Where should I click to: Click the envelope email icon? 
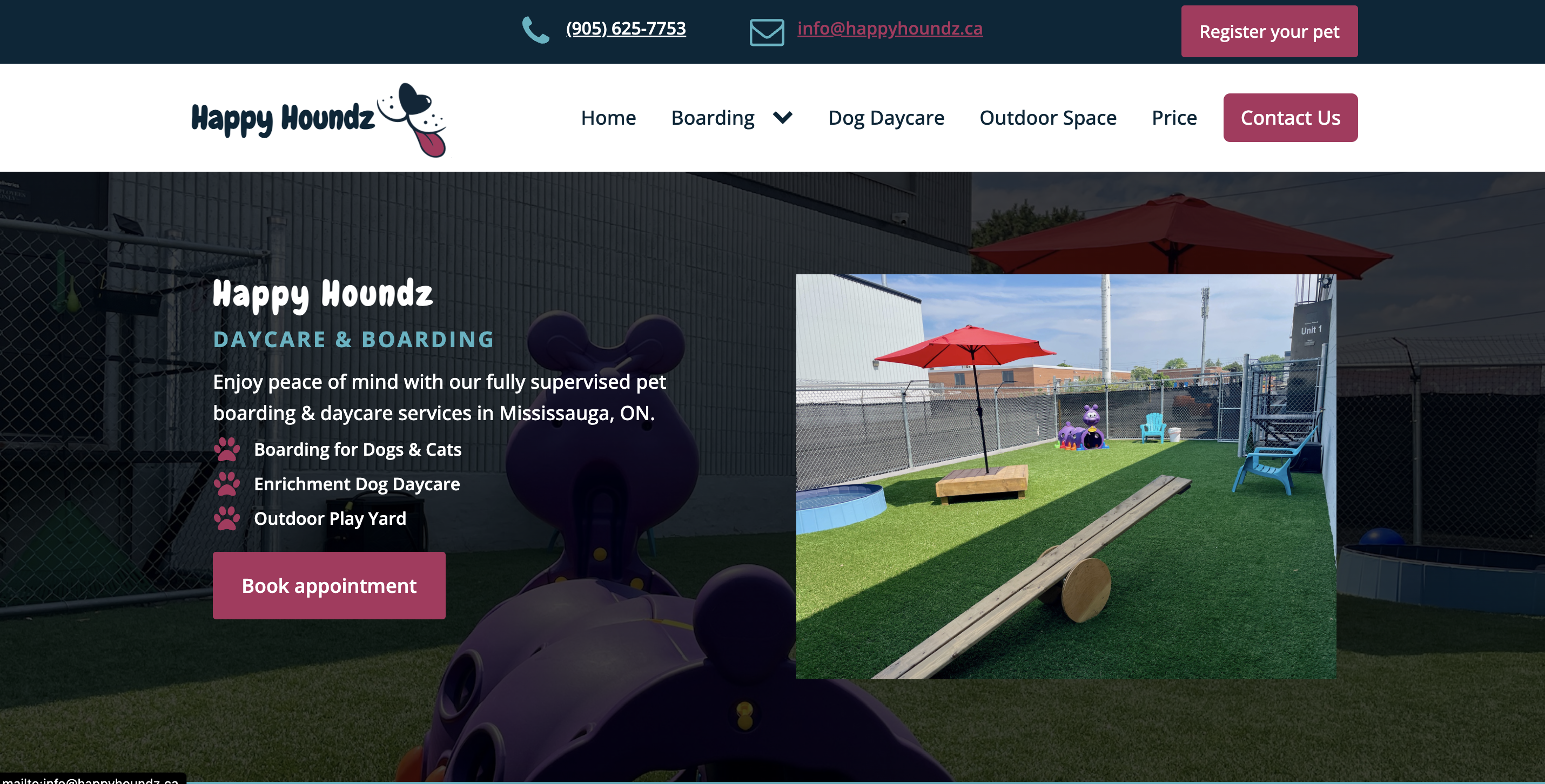click(x=767, y=32)
